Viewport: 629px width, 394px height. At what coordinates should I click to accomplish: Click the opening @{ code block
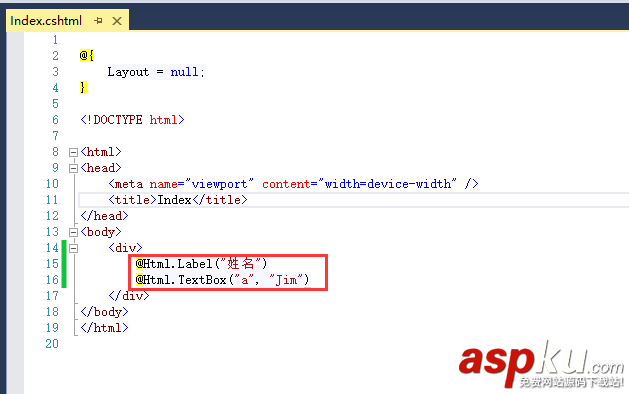point(87,55)
